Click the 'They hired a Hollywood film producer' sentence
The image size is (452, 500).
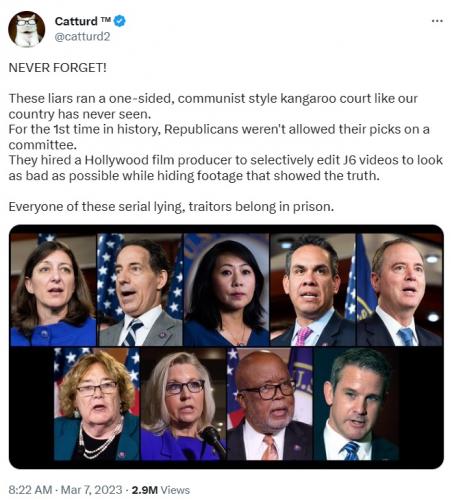[x=226, y=168]
